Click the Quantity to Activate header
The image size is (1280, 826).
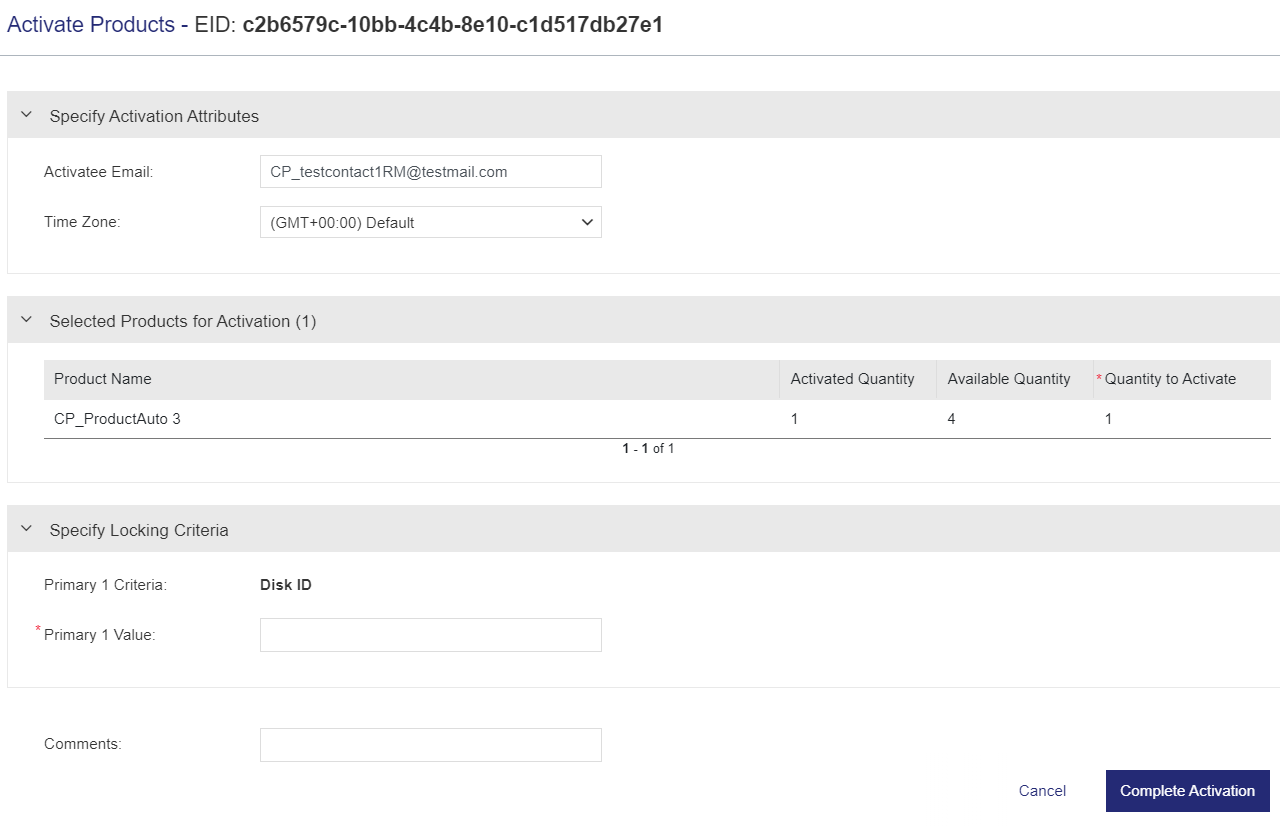pyautogui.click(x=1182, y=379)
